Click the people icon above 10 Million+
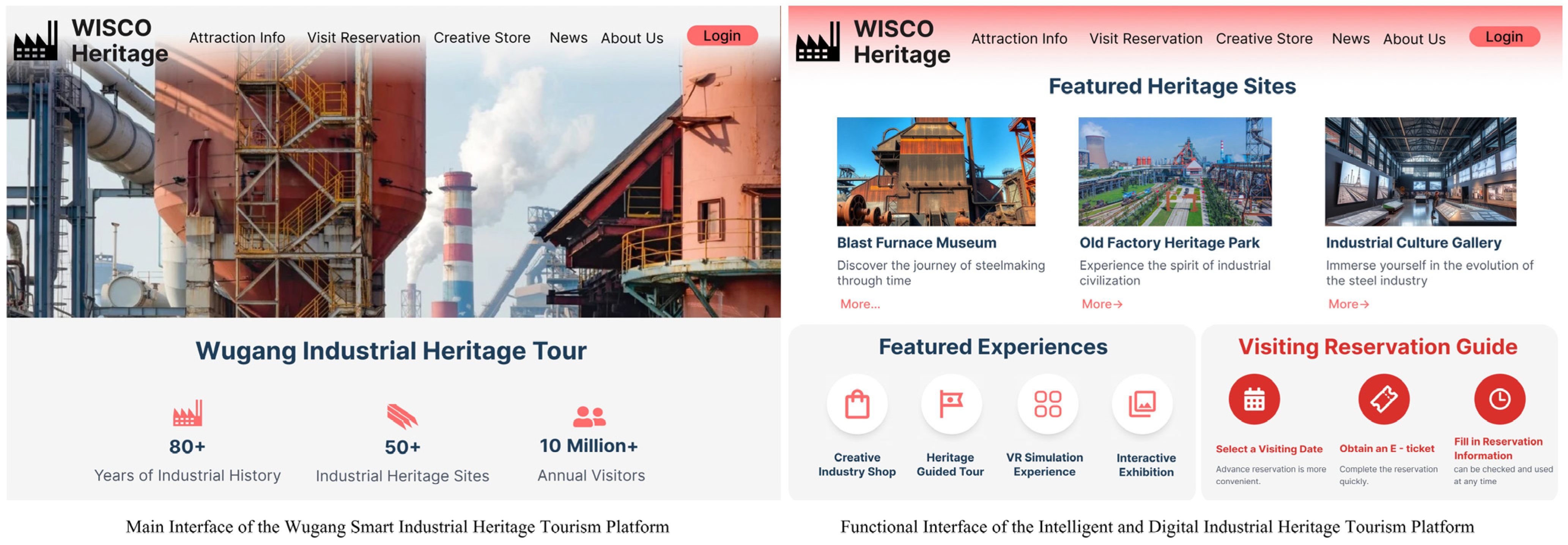 pyautogui.click(x=589, y=417)
